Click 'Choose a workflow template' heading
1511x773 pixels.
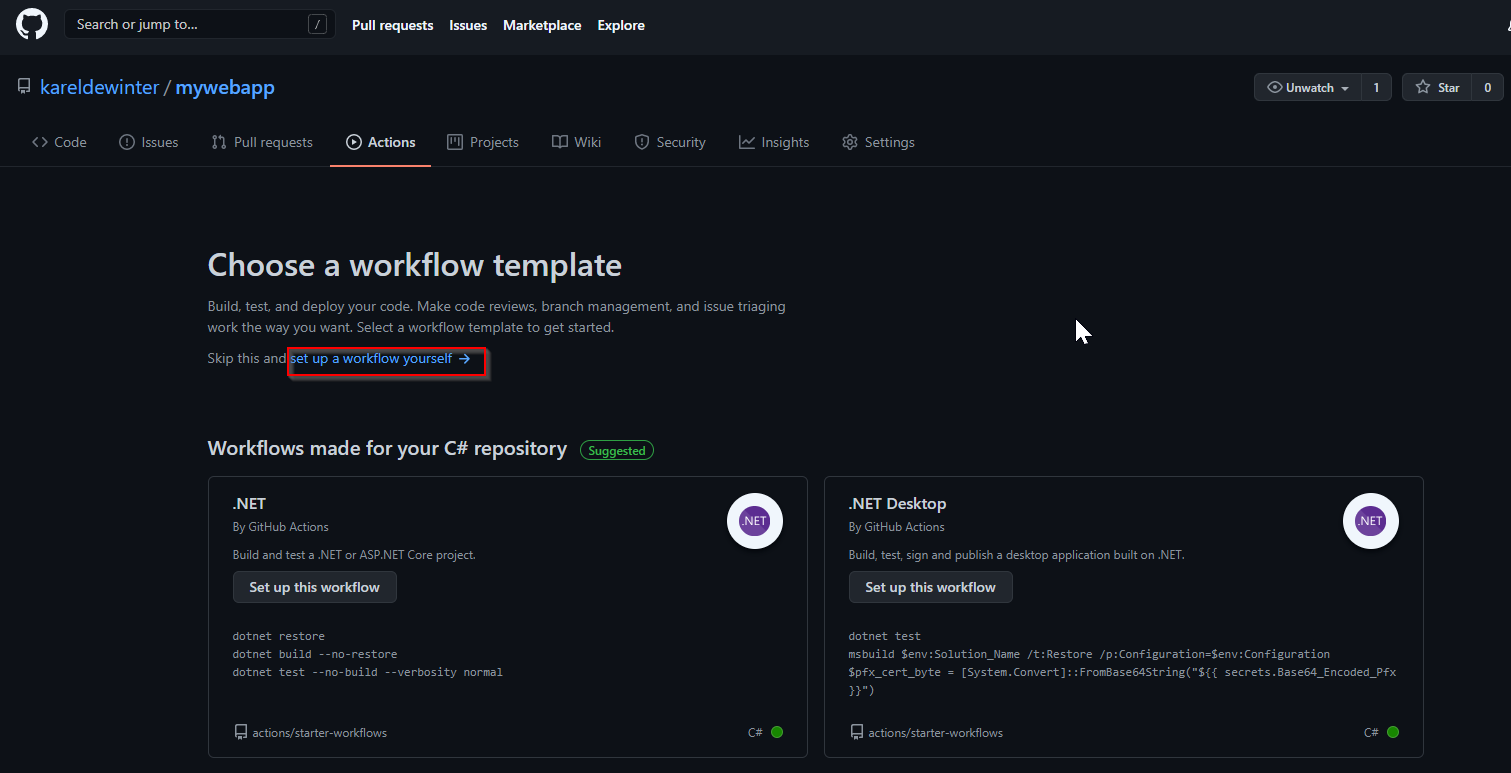tap(414, 265)
